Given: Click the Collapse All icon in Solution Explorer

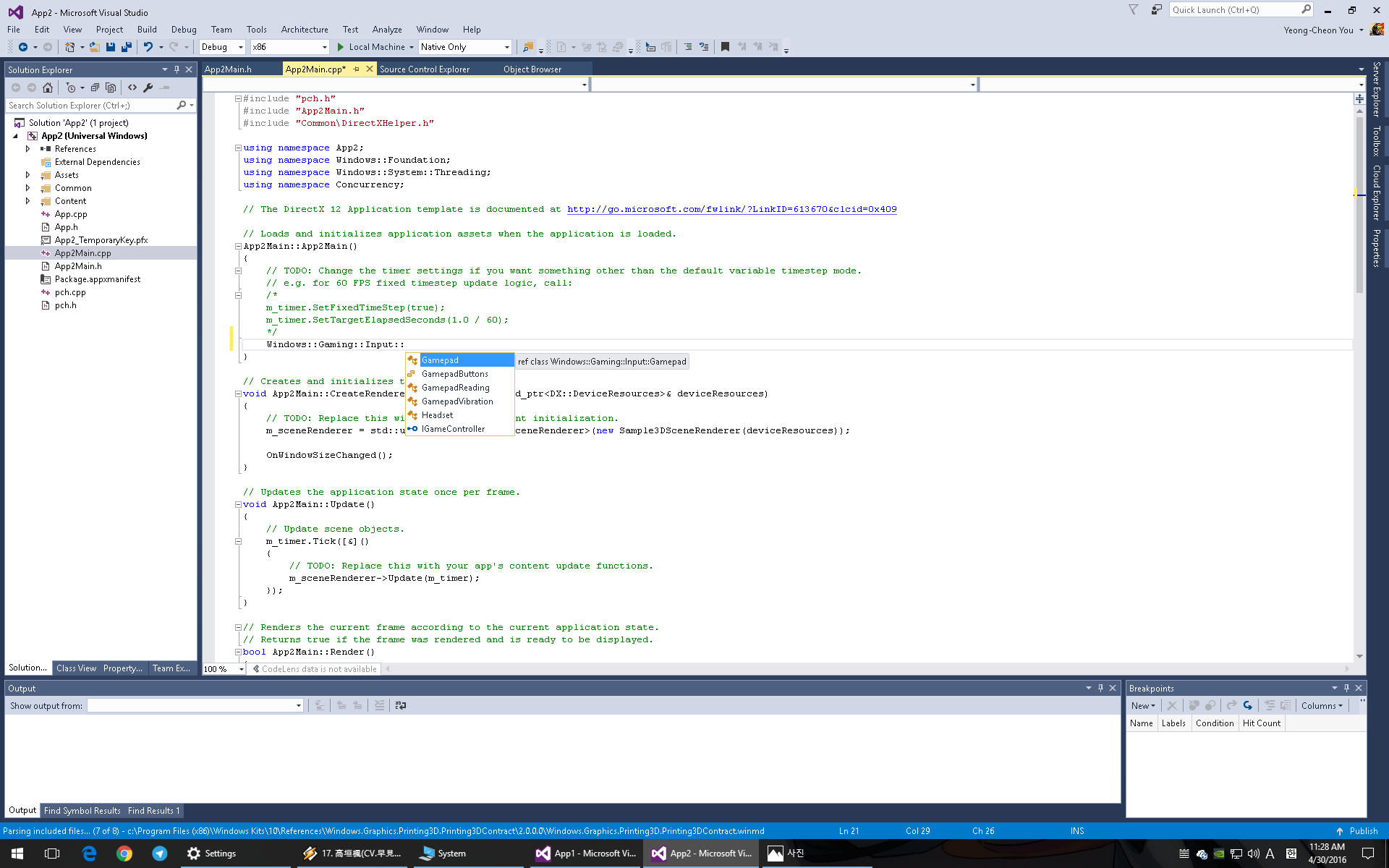Looking at the screenshot, I should [x=95, y=88].
